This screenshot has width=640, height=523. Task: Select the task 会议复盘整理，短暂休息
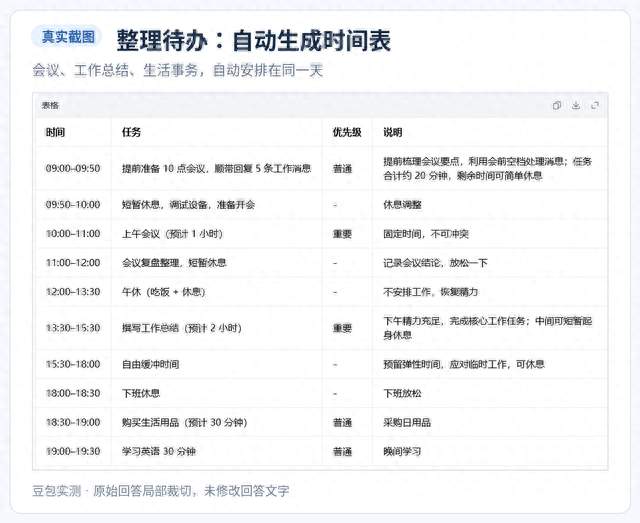point(174,263)
